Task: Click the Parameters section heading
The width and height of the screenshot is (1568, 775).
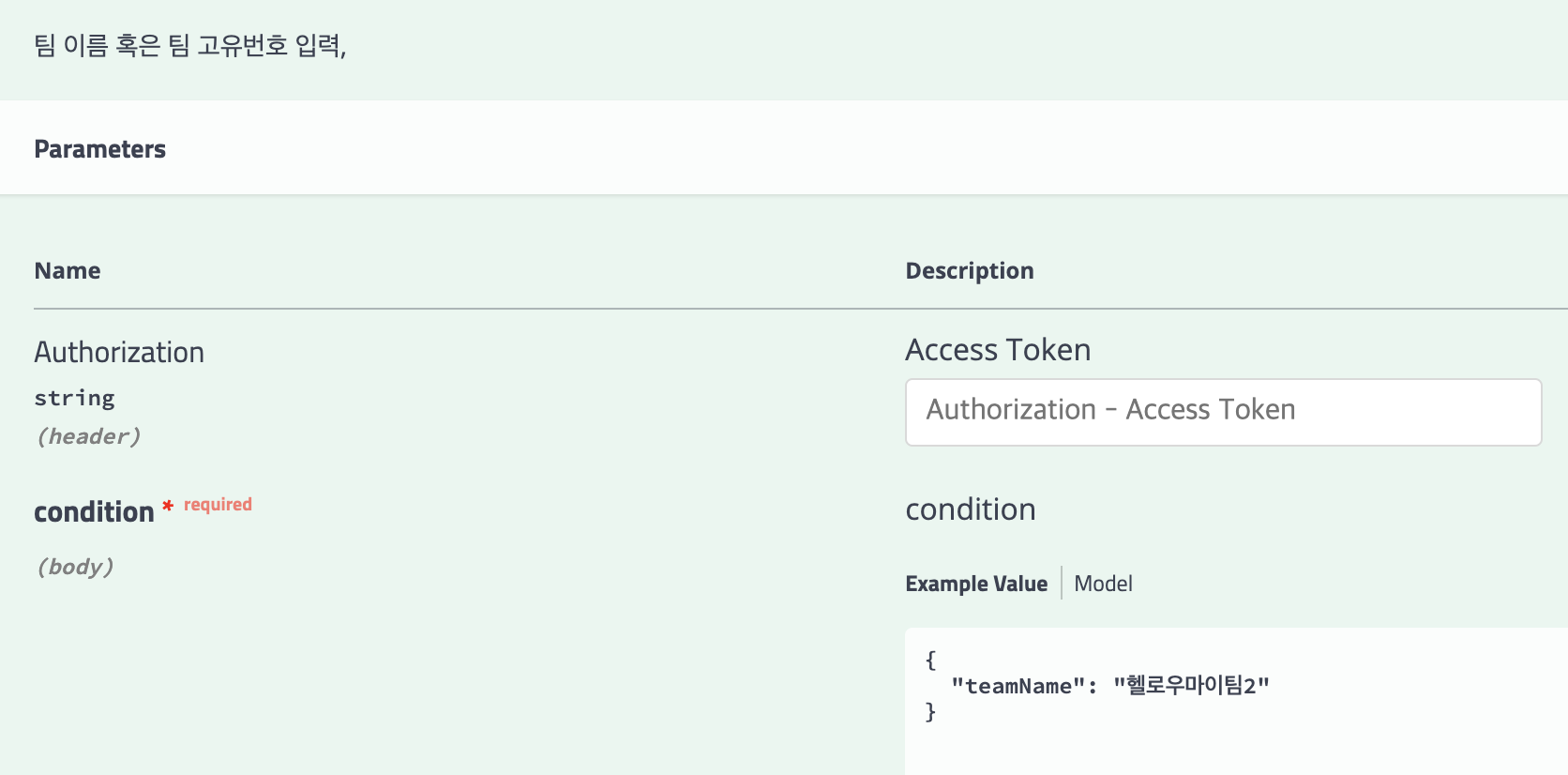Action: click(x=99, y=149)
